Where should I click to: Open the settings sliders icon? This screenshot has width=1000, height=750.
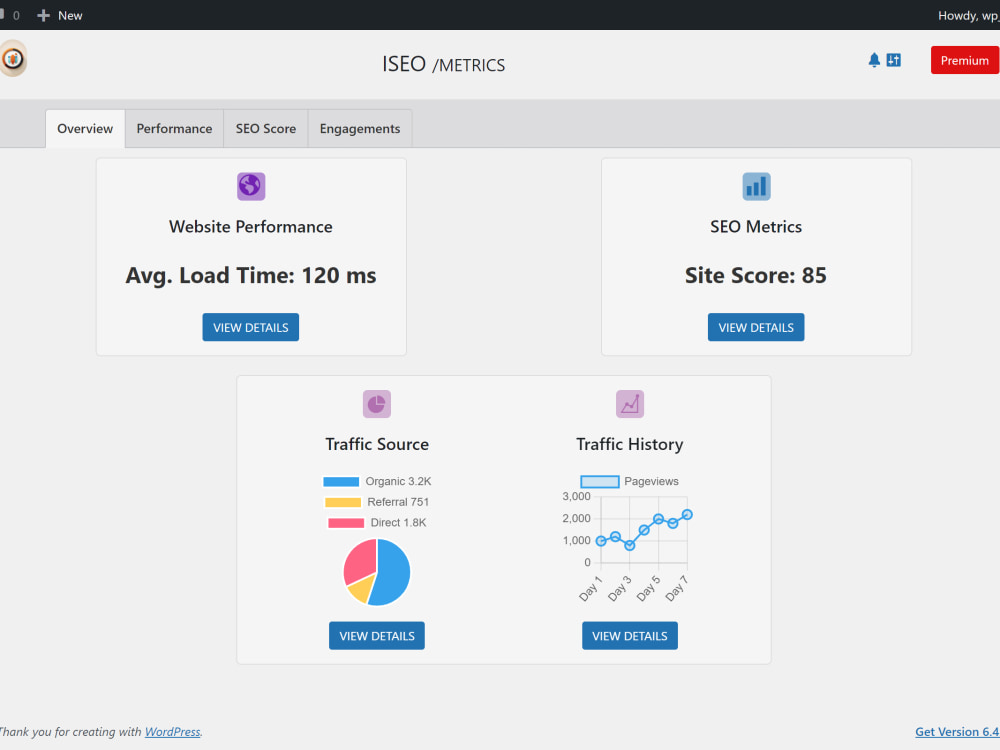pyautogui.click(x=893, y=61)
